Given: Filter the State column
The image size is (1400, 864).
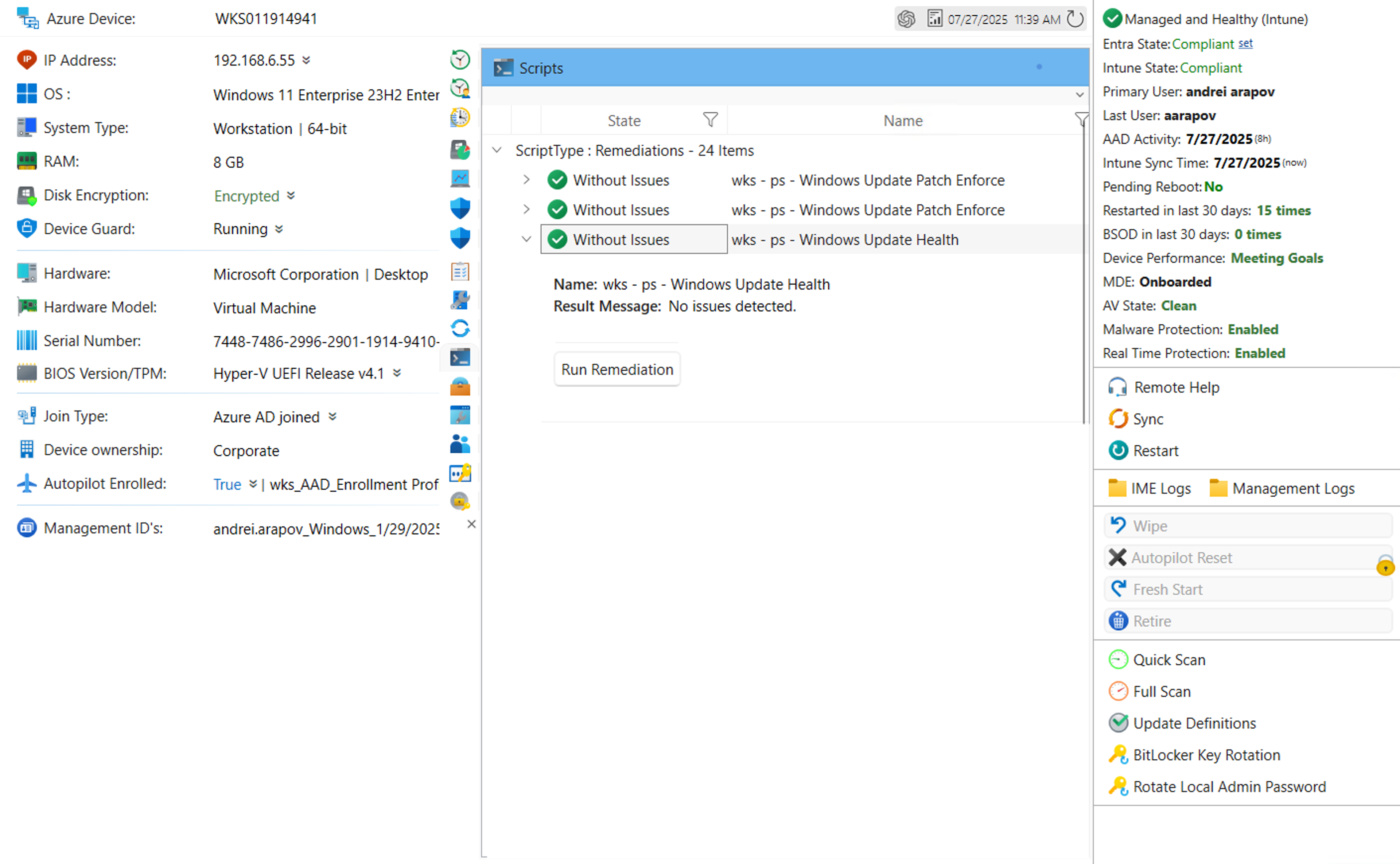Looking at the screenshot, I should [710, 120].
